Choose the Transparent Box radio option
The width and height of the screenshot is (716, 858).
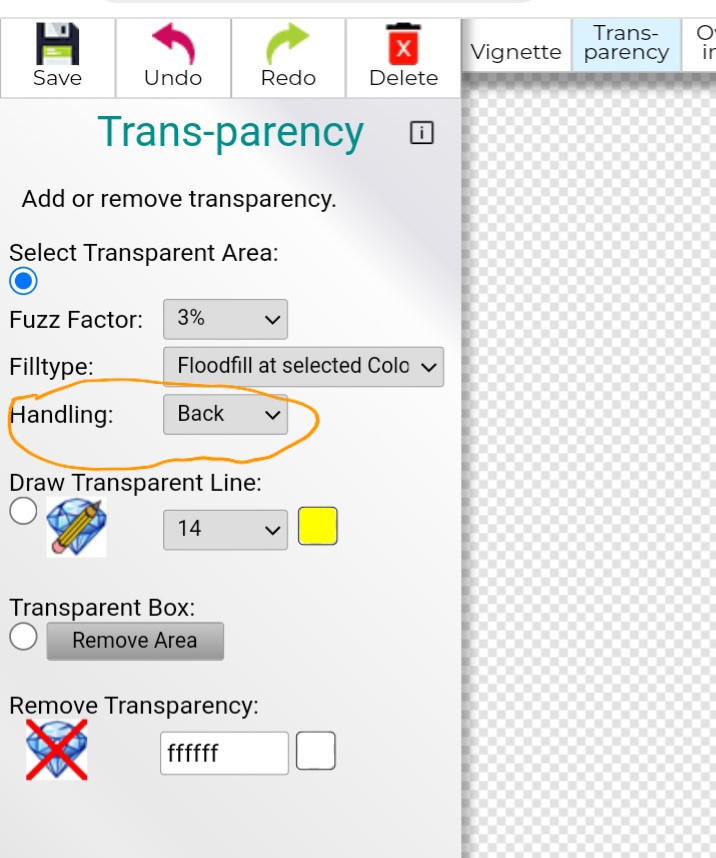point(23,637)
